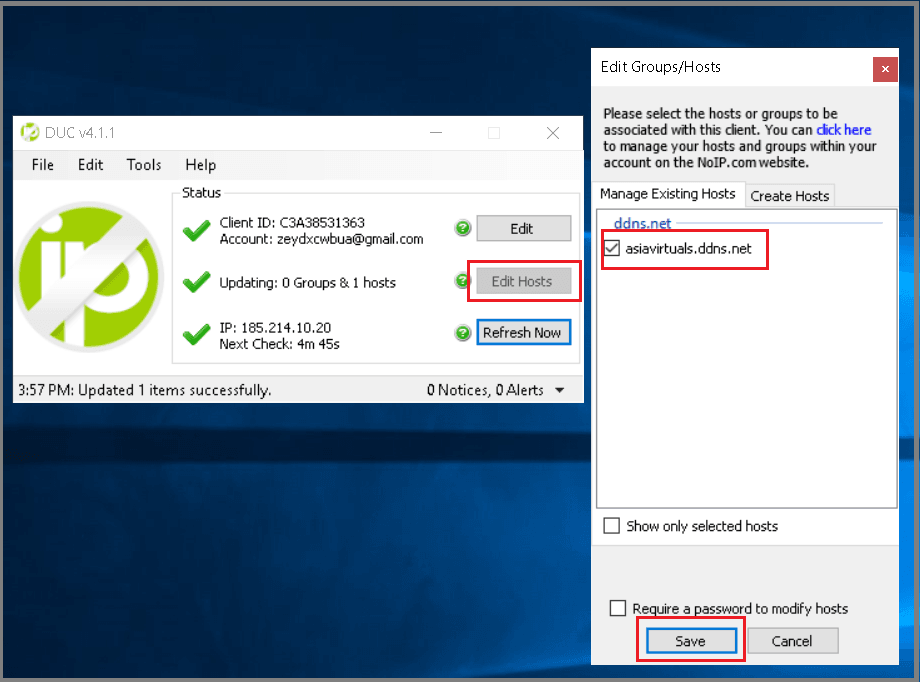The height and width of the screenshot is (682, 920).
Task: Enable Require a password to modify hosts
Action: click(617, 608)
